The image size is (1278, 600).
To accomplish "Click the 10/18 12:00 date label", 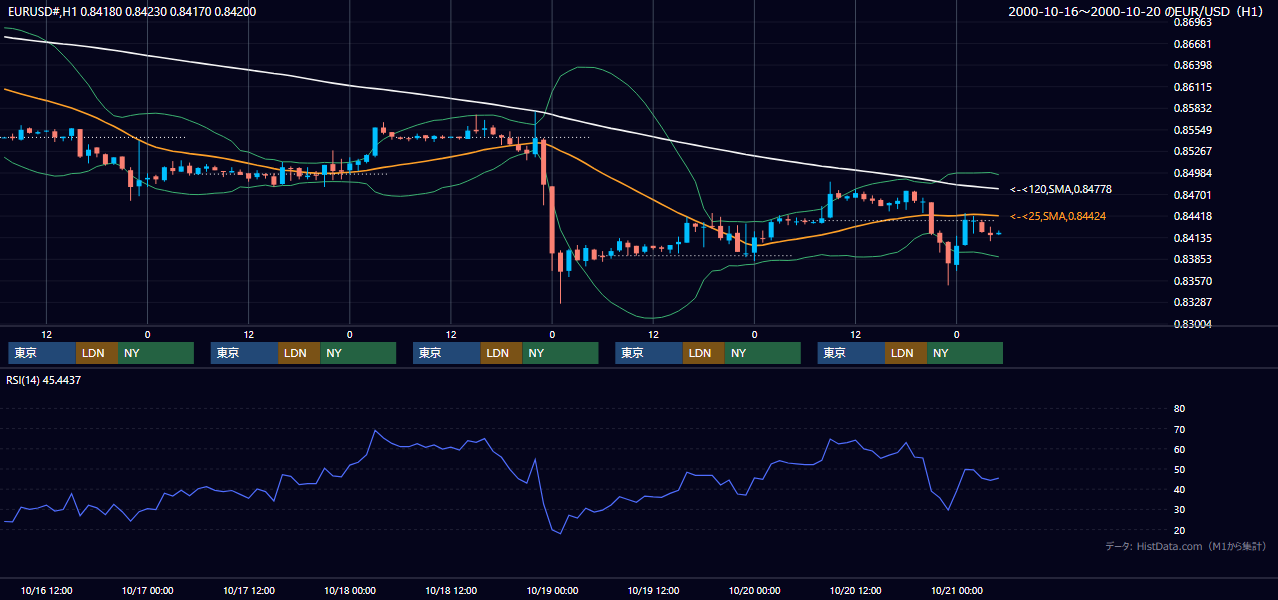I will pyautogui.click(x=451, y=590).
